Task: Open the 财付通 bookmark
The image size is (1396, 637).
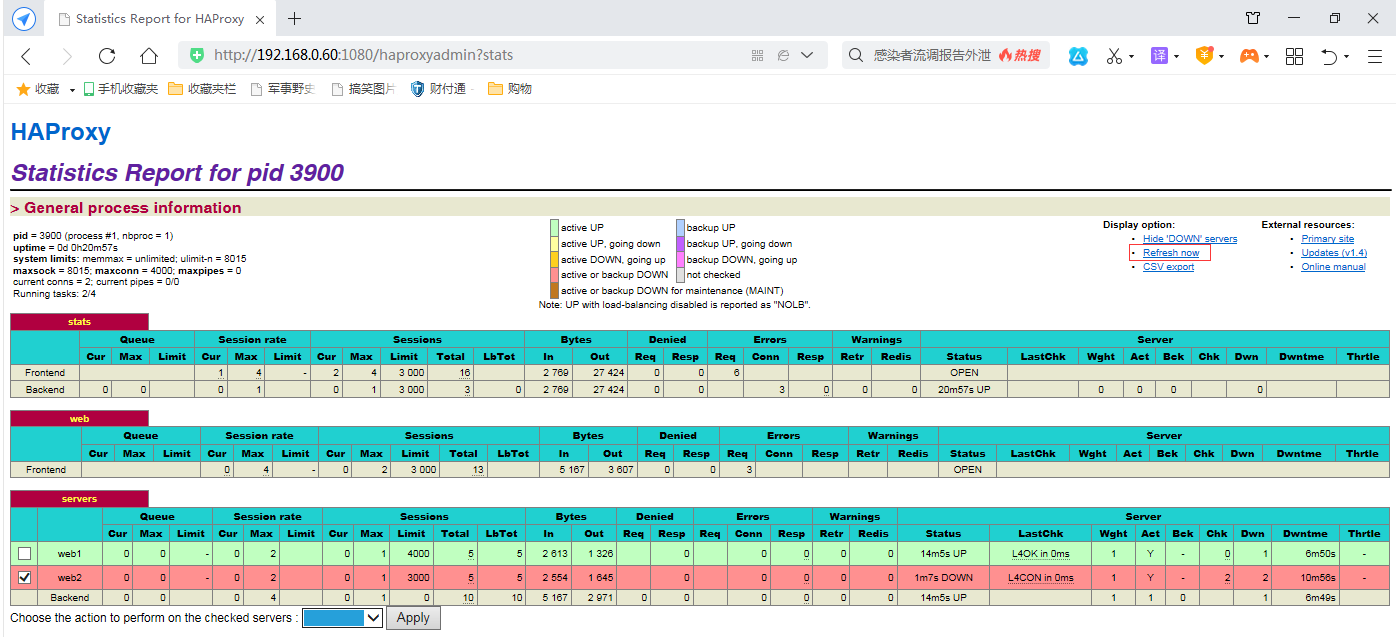Action: (x=439, y=89)
